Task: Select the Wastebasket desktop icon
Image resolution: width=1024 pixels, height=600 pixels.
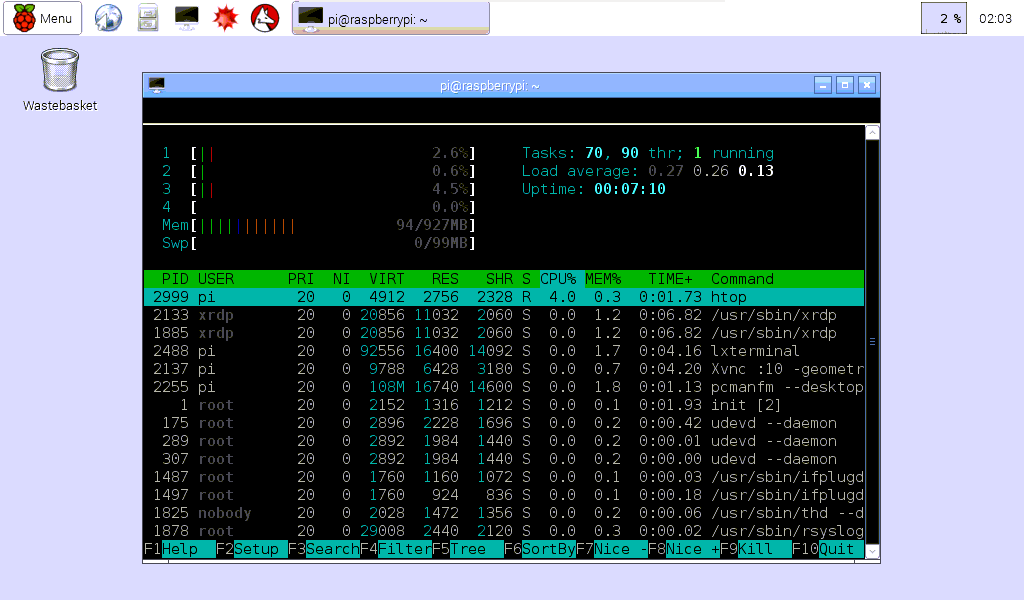Action: click(x=59, y=80)
